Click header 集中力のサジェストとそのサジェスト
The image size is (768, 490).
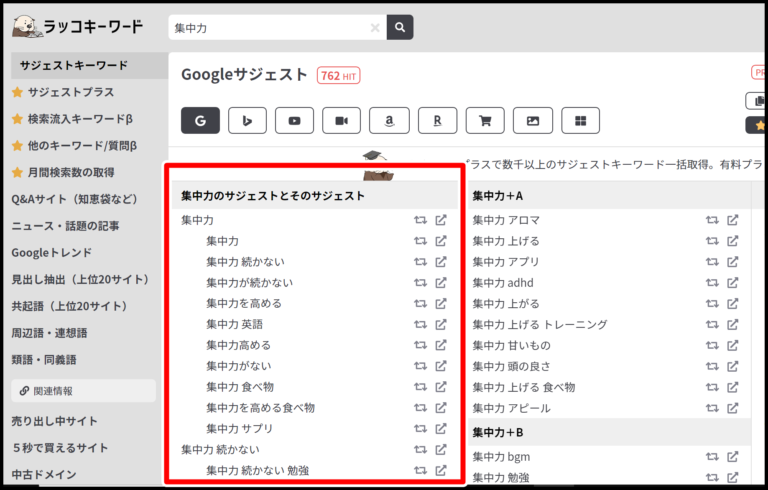273,196
